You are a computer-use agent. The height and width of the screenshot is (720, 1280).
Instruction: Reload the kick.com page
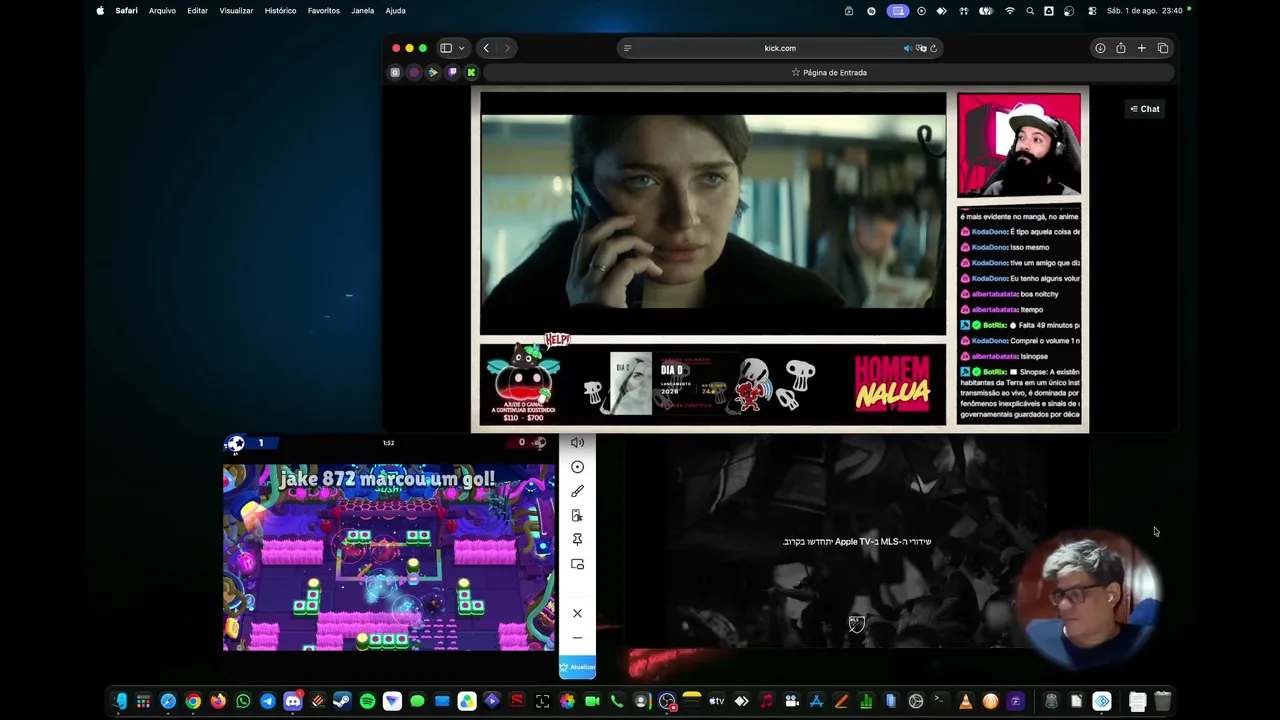[933, 48]
